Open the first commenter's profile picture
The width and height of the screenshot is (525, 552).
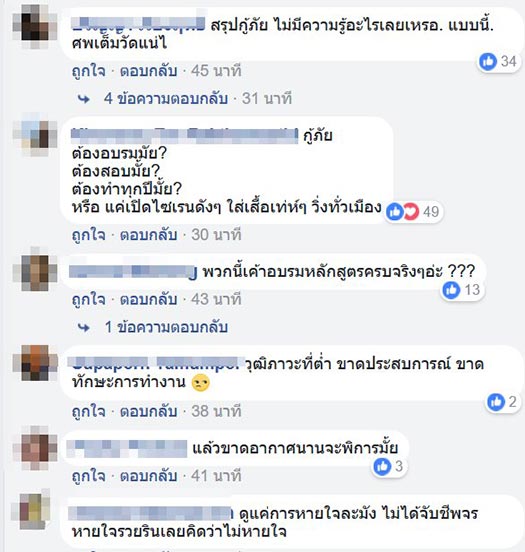click(35, 26)
